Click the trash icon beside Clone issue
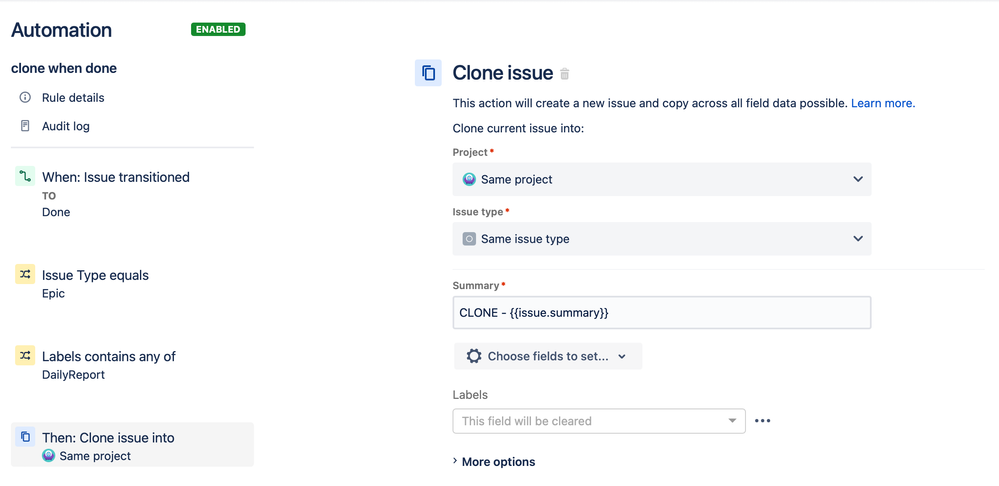This screenshot has width=999, height=486. pyautogui.click(x=565, y=74)
